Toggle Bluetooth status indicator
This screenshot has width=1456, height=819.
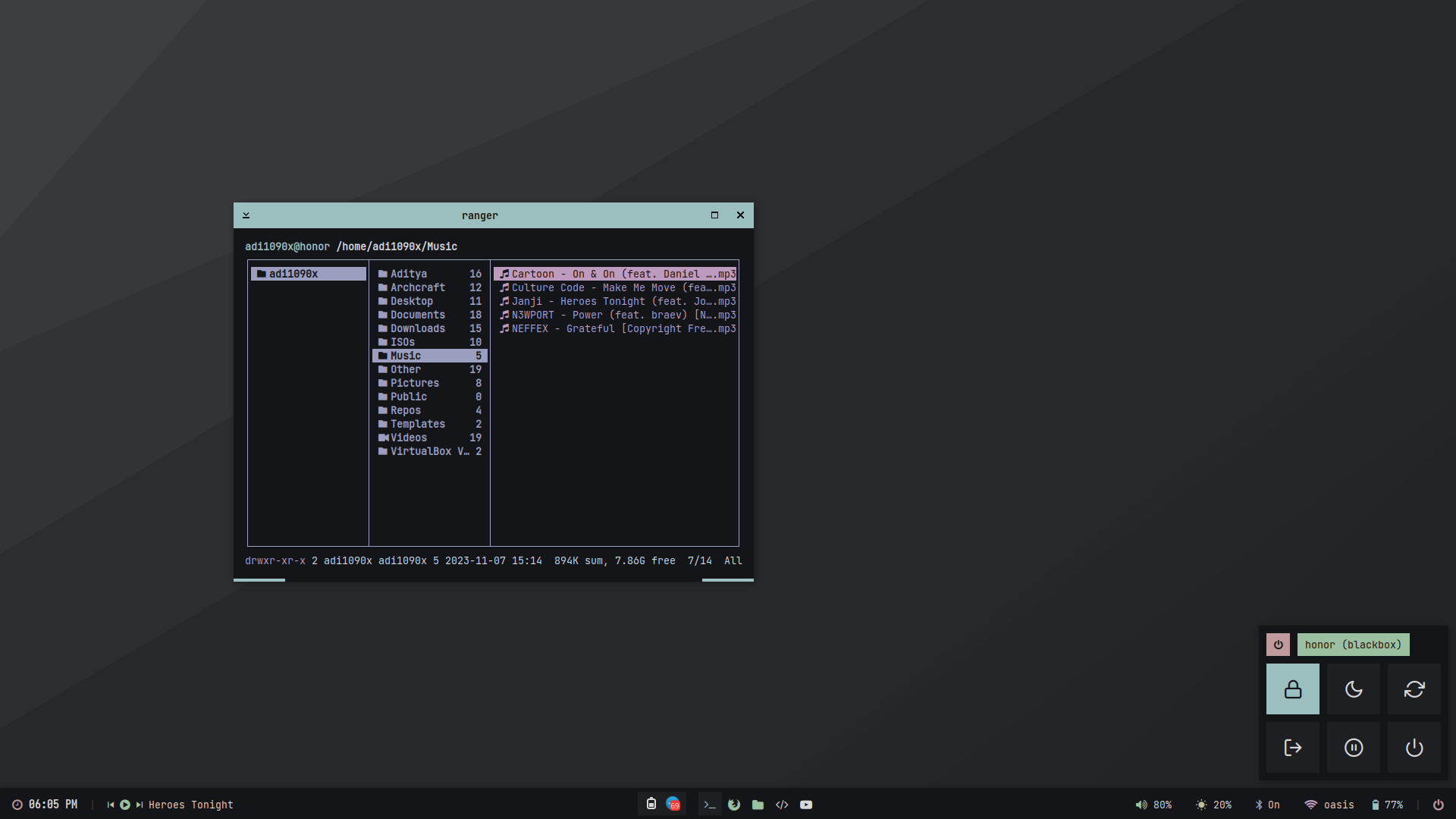tap(1267, 805)
